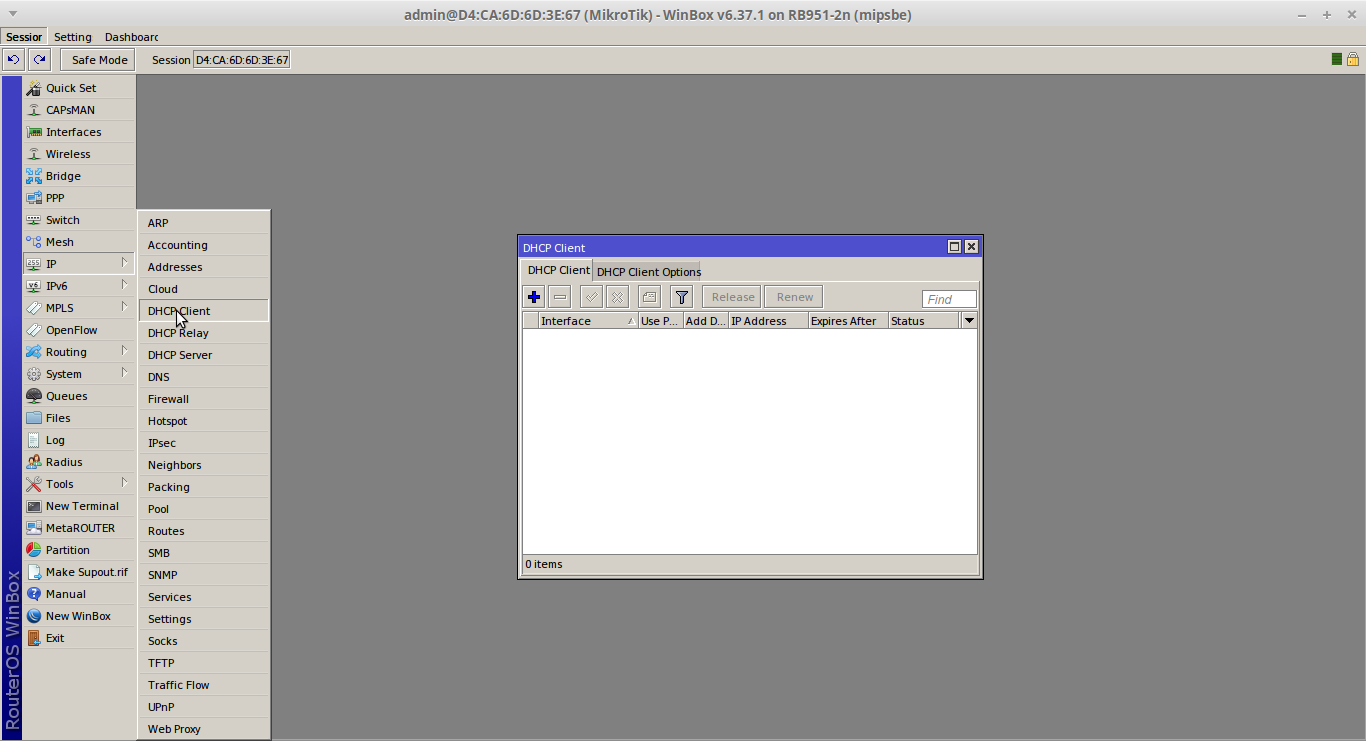Open the Bridge sidebar entry
This screenshot has height=741, width=1366.
pyautogui.click(x=79, y=176)
